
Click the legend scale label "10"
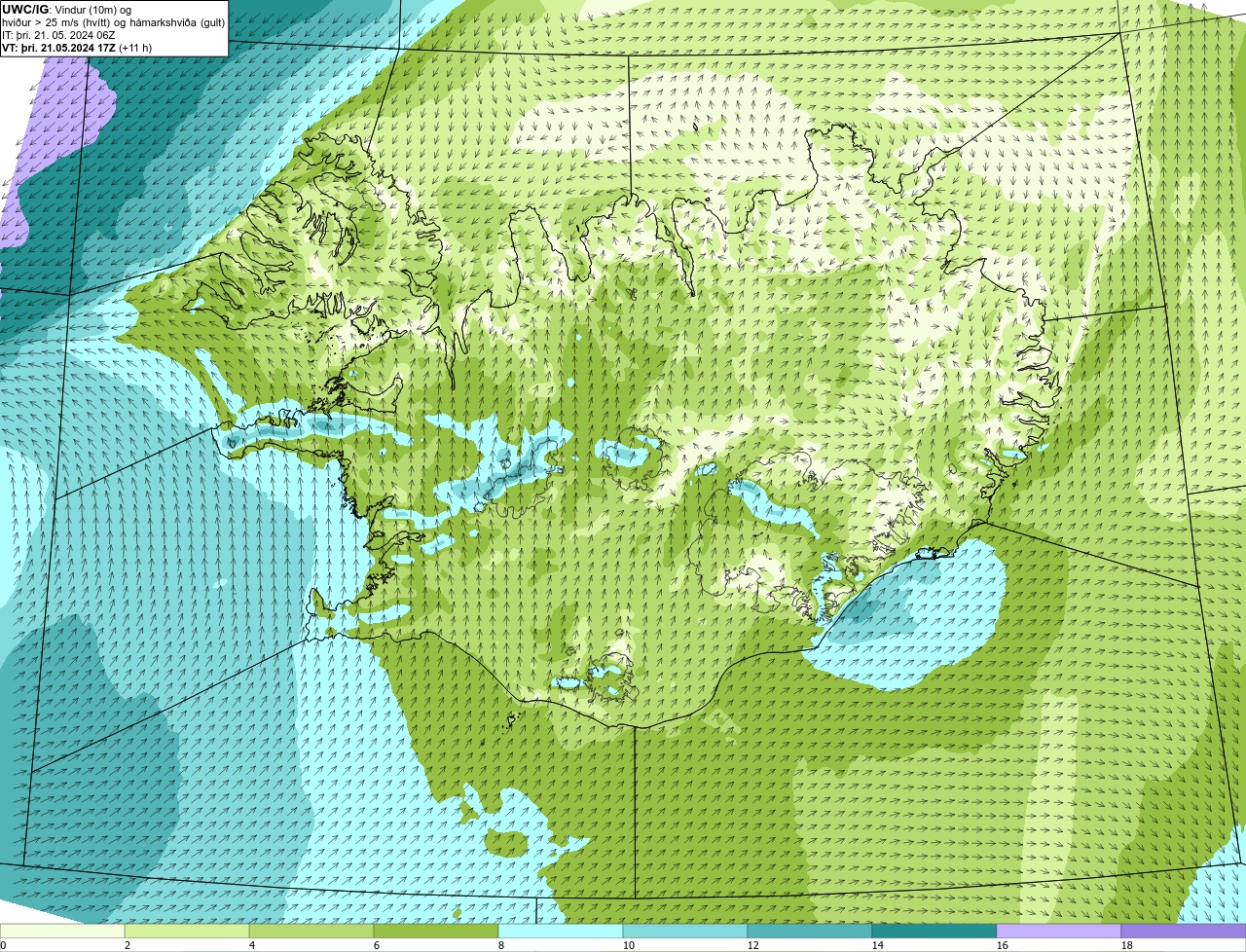[629, 945]
